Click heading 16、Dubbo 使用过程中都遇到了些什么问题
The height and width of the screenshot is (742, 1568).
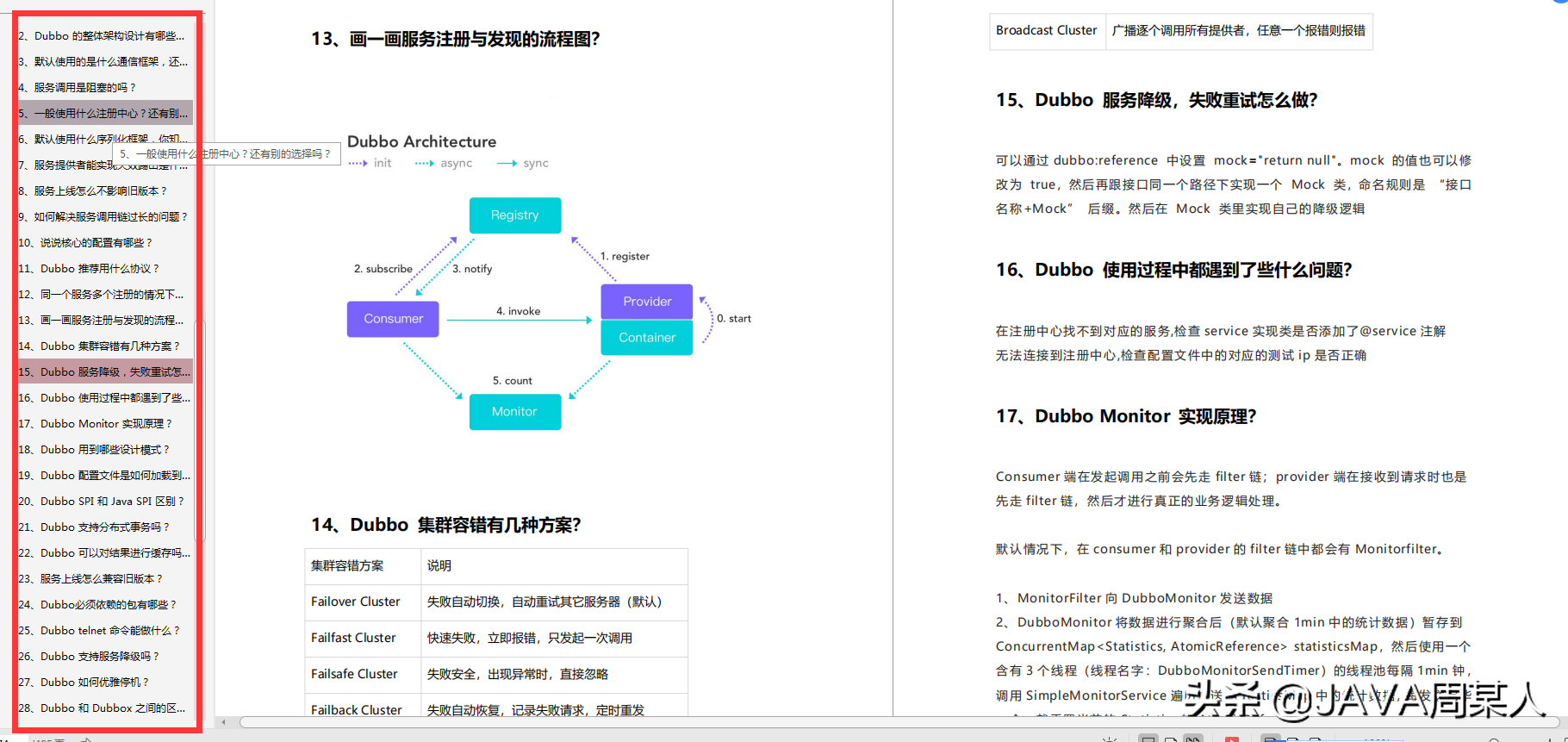coord(1173,270)
